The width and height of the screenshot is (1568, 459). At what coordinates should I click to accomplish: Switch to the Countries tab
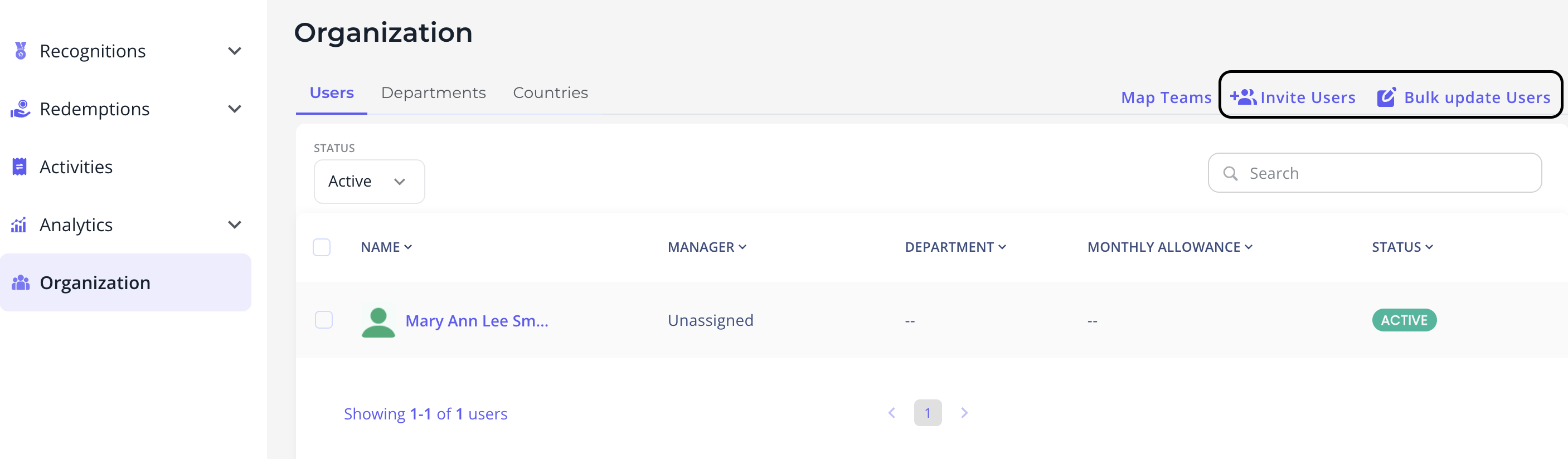pyautogui.click(x=550, y=93)
